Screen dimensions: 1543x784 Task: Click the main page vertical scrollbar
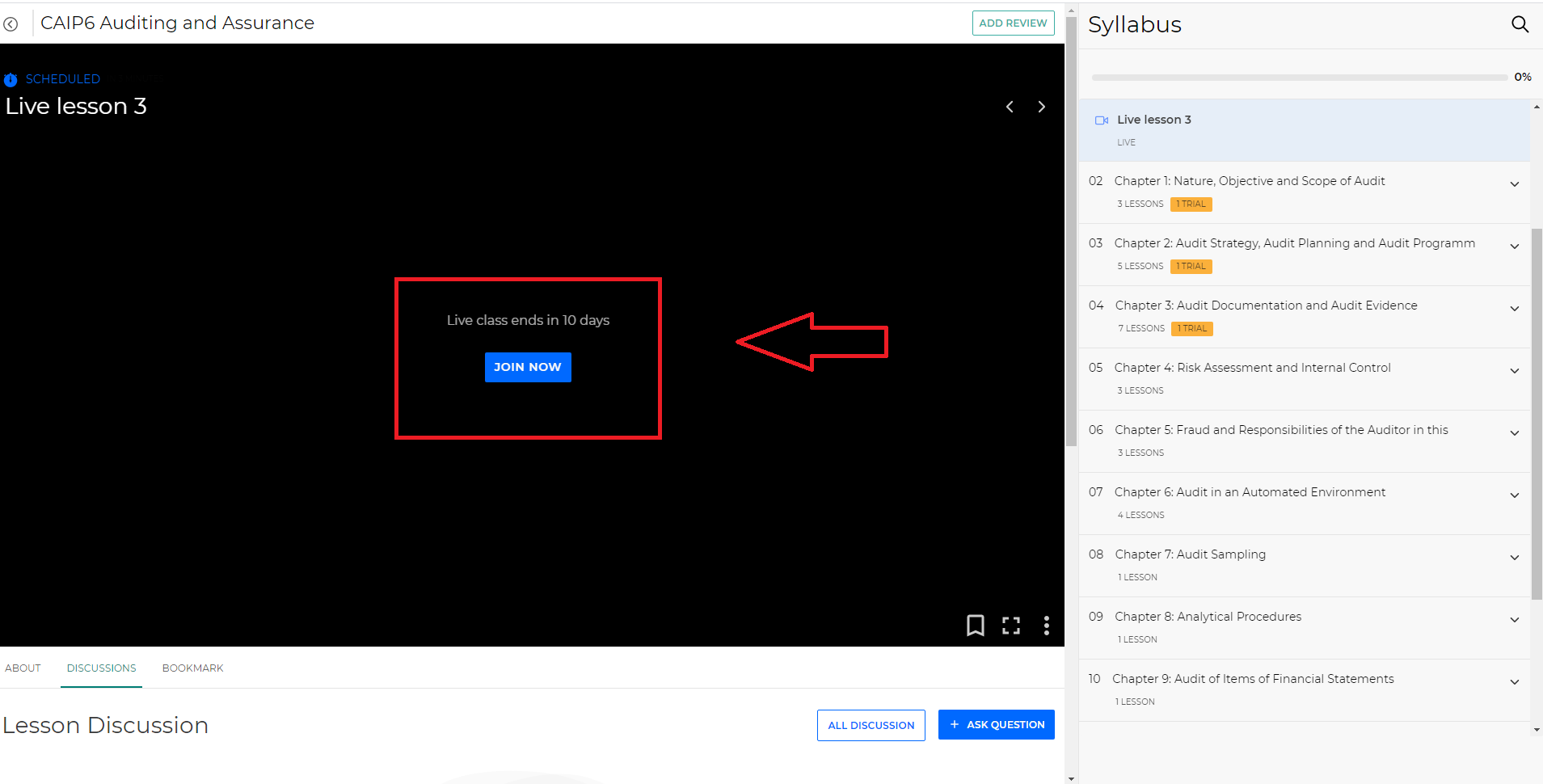click(1072, 230)
